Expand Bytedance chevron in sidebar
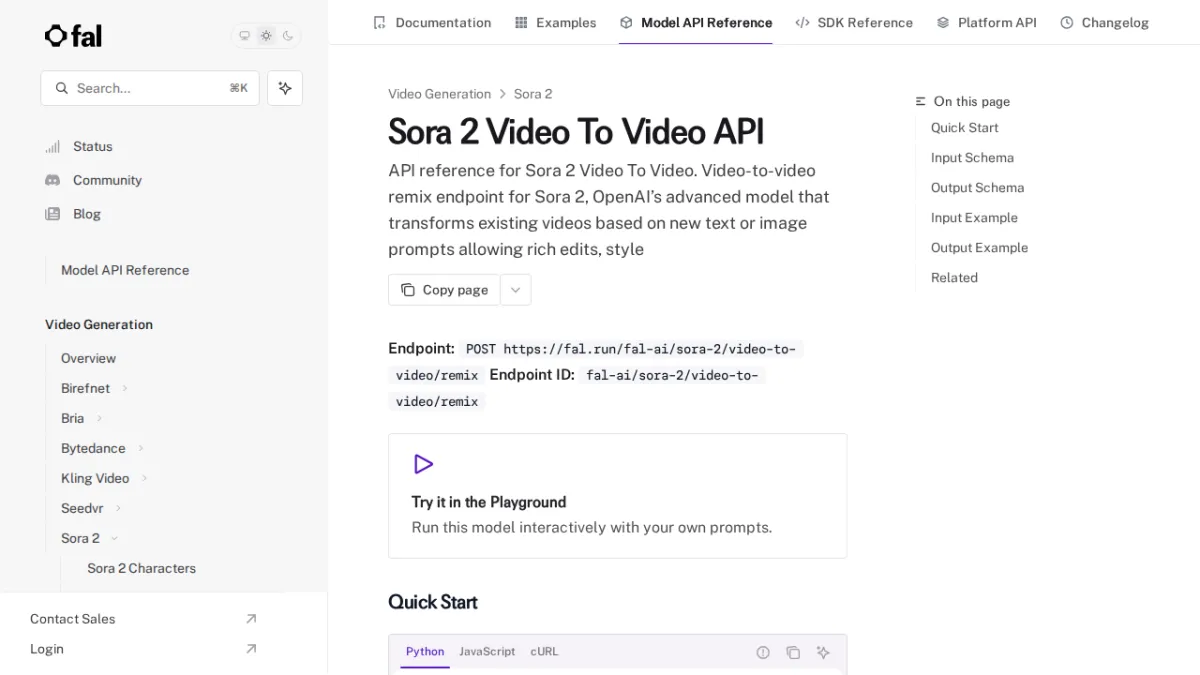The height and width of the screenshot is (675, 1200). point(141,448)
